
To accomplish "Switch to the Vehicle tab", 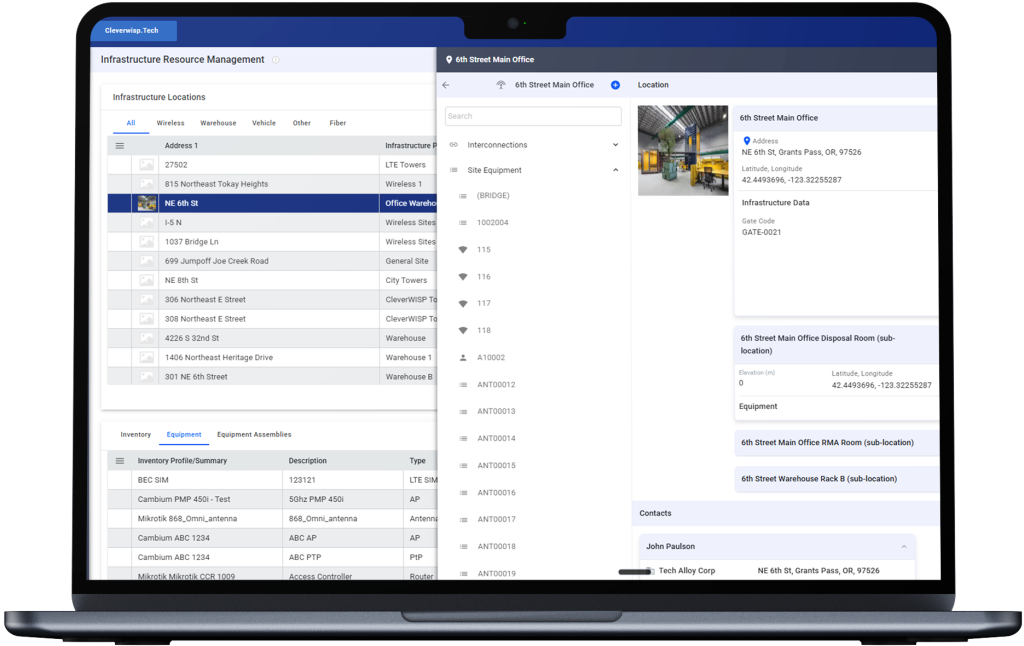I will pyautogui.click(x=264, y=123).
